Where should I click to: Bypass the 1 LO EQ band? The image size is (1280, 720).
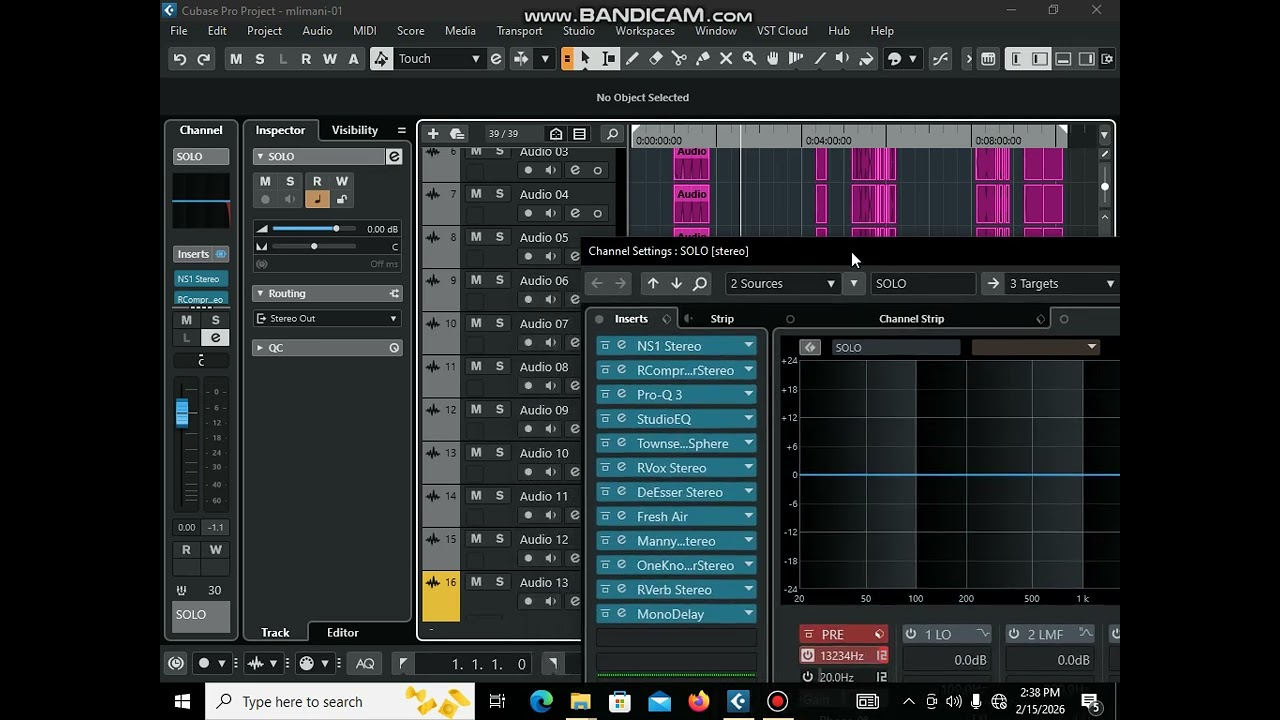coord(911,635)
